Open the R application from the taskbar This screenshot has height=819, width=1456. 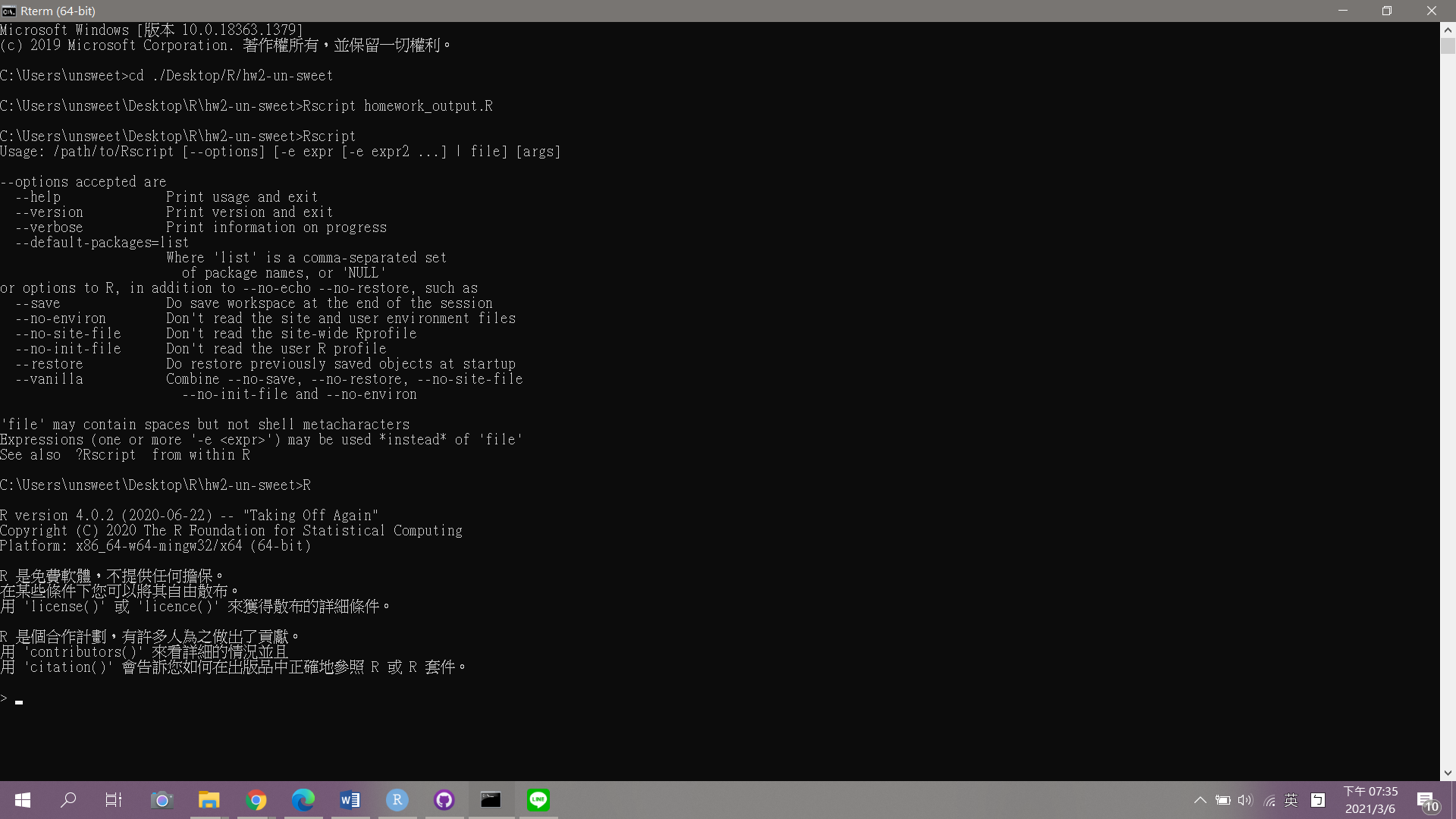397,800
